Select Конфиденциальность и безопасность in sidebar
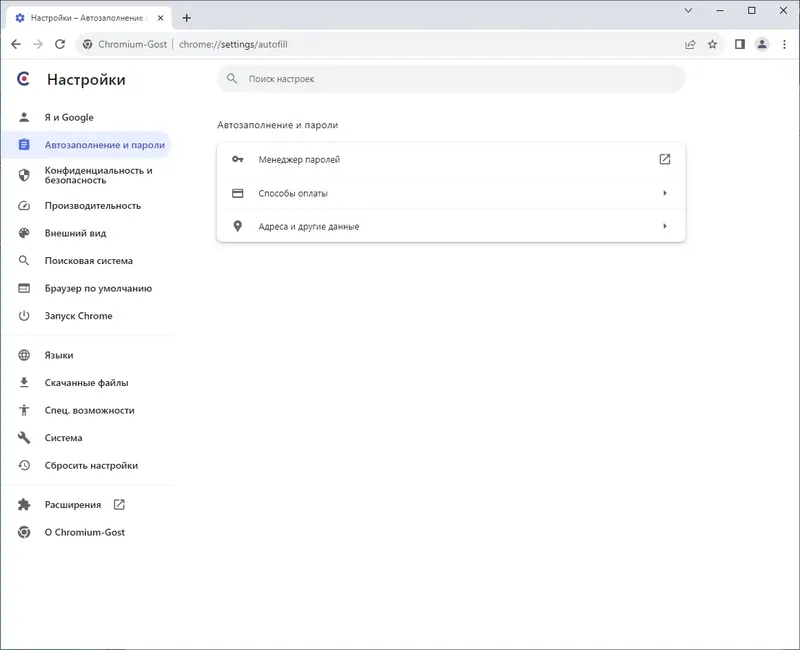The image size is (800, 650). pyautogui.click(x=98, y=175)
